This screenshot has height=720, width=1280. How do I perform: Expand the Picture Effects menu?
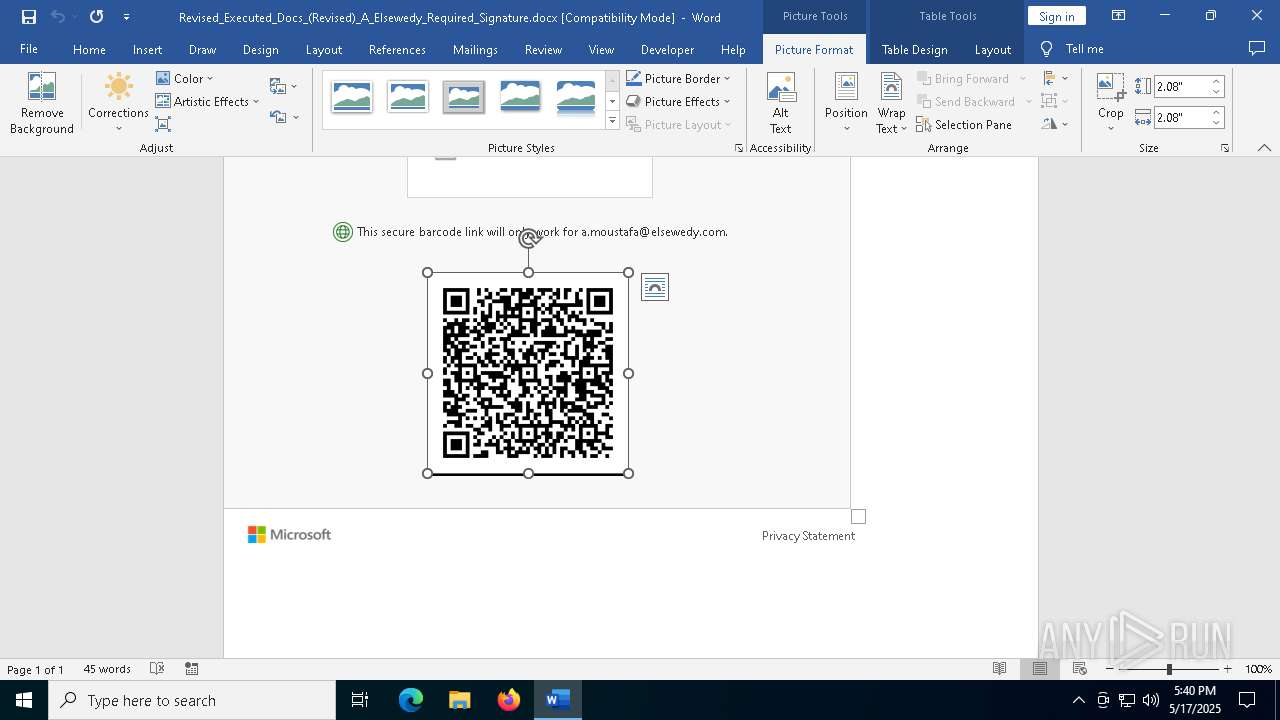click(x=678, y=101)
